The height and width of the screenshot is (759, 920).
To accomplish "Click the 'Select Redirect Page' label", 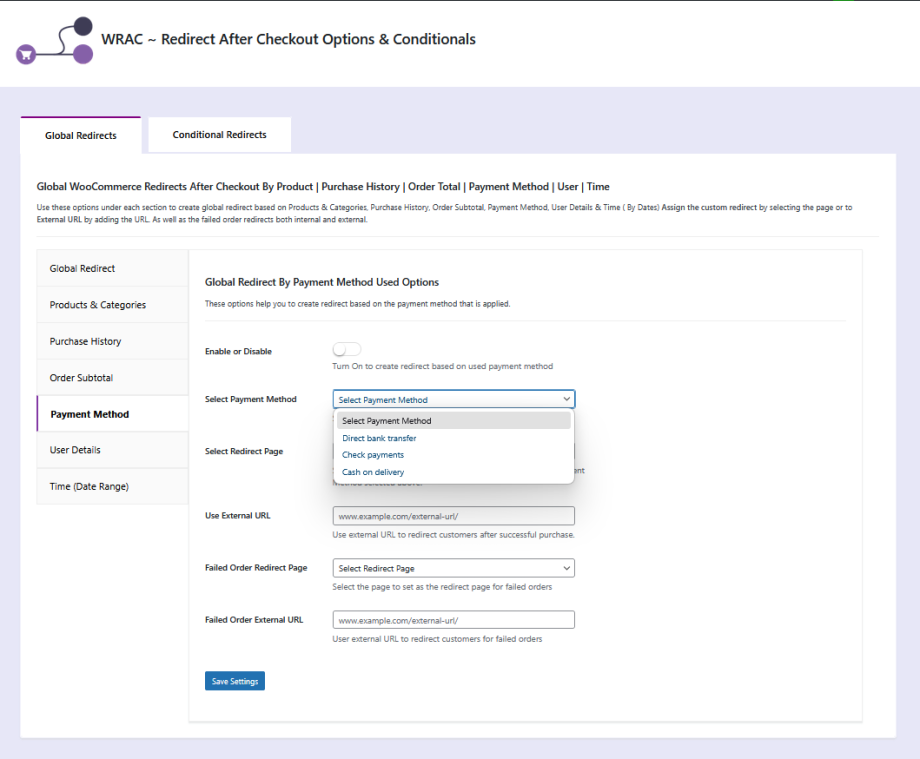I will tap(244, 451).
